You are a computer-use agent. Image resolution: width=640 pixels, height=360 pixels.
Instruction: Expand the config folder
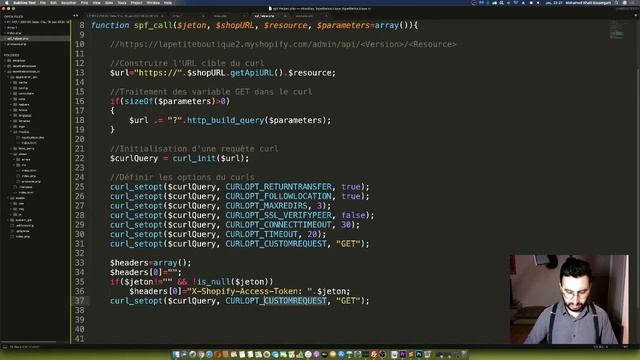tap(11, 88)
